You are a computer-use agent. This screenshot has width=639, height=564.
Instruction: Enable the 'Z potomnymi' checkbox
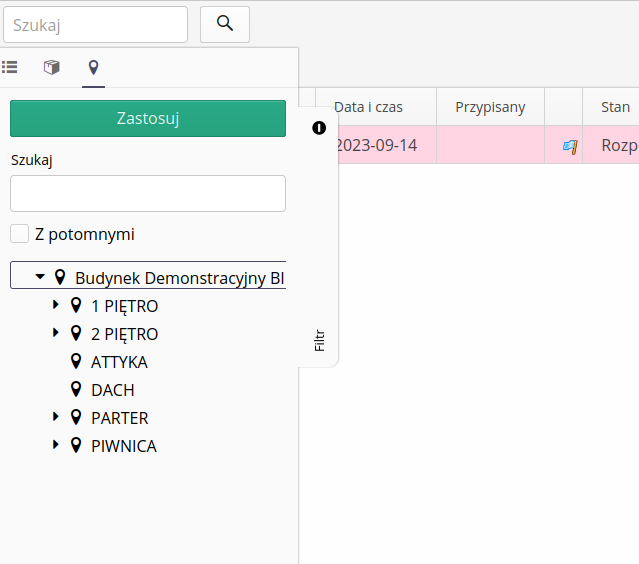(19, 234)
